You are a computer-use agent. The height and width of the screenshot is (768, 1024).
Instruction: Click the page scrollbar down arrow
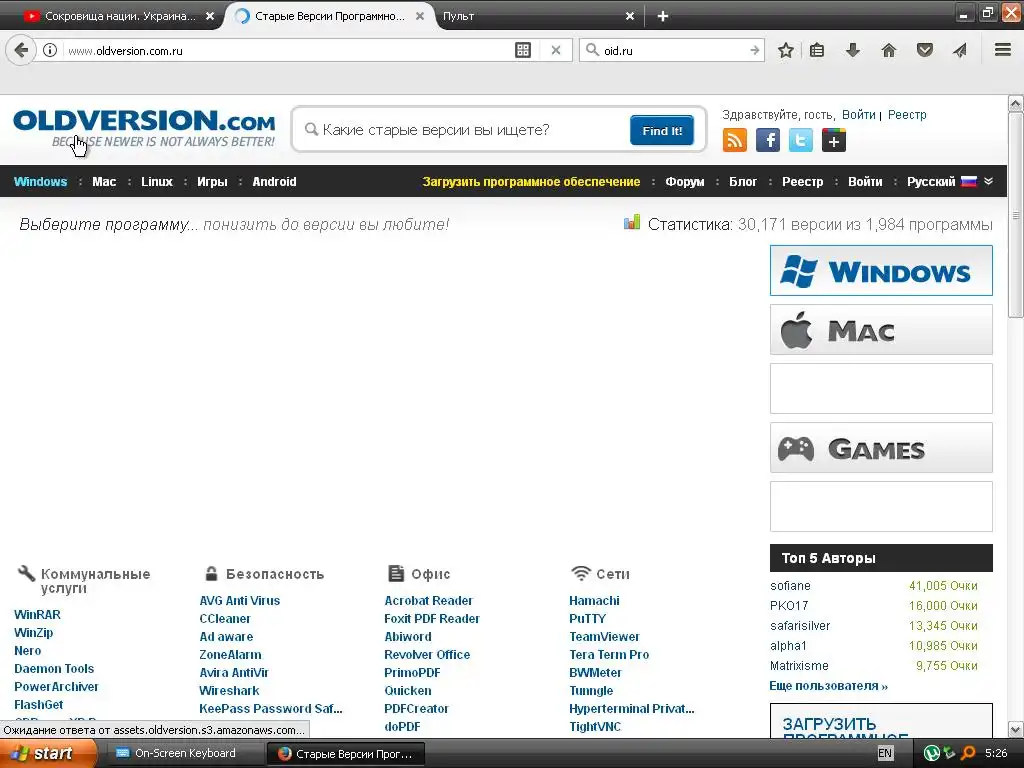(x=1016, y=729)
